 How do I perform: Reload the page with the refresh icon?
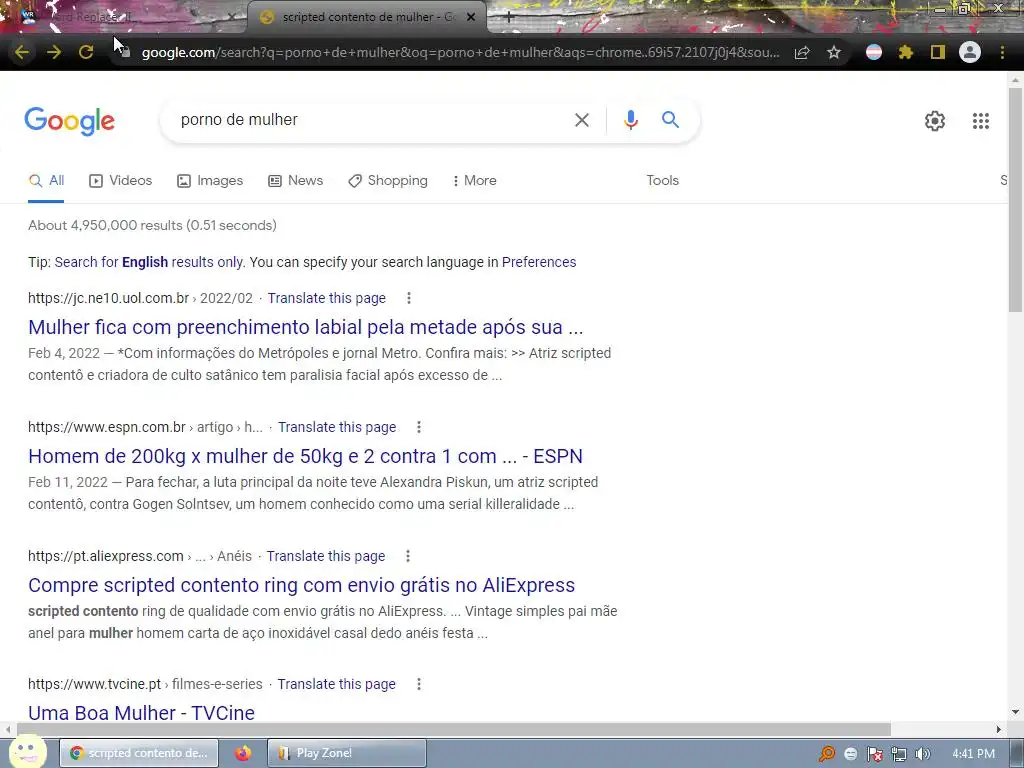coord(86,52)
